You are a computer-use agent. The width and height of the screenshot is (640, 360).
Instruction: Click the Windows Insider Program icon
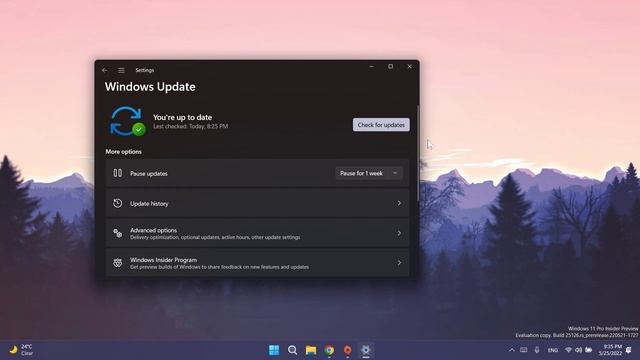pyautogui.click(x=118, y=263)
